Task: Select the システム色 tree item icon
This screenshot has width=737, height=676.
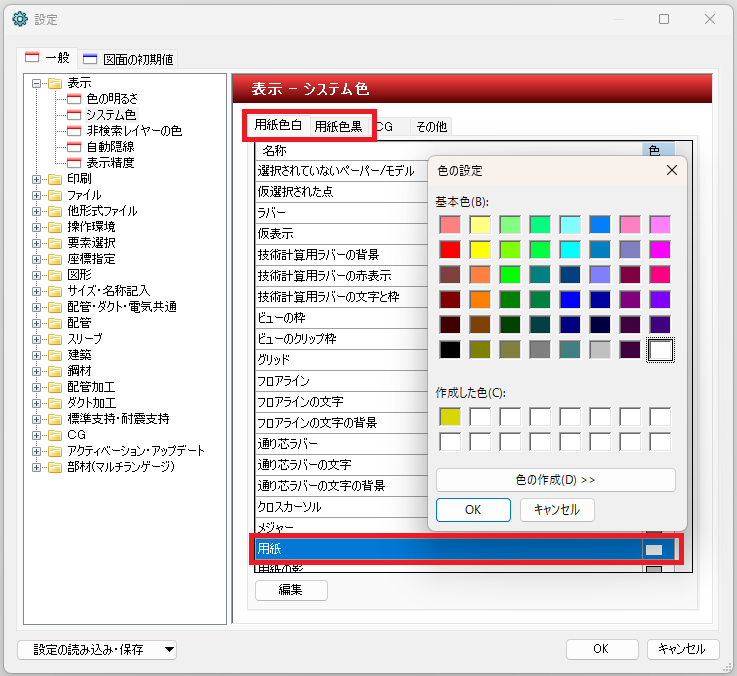Action: (74, 115)
